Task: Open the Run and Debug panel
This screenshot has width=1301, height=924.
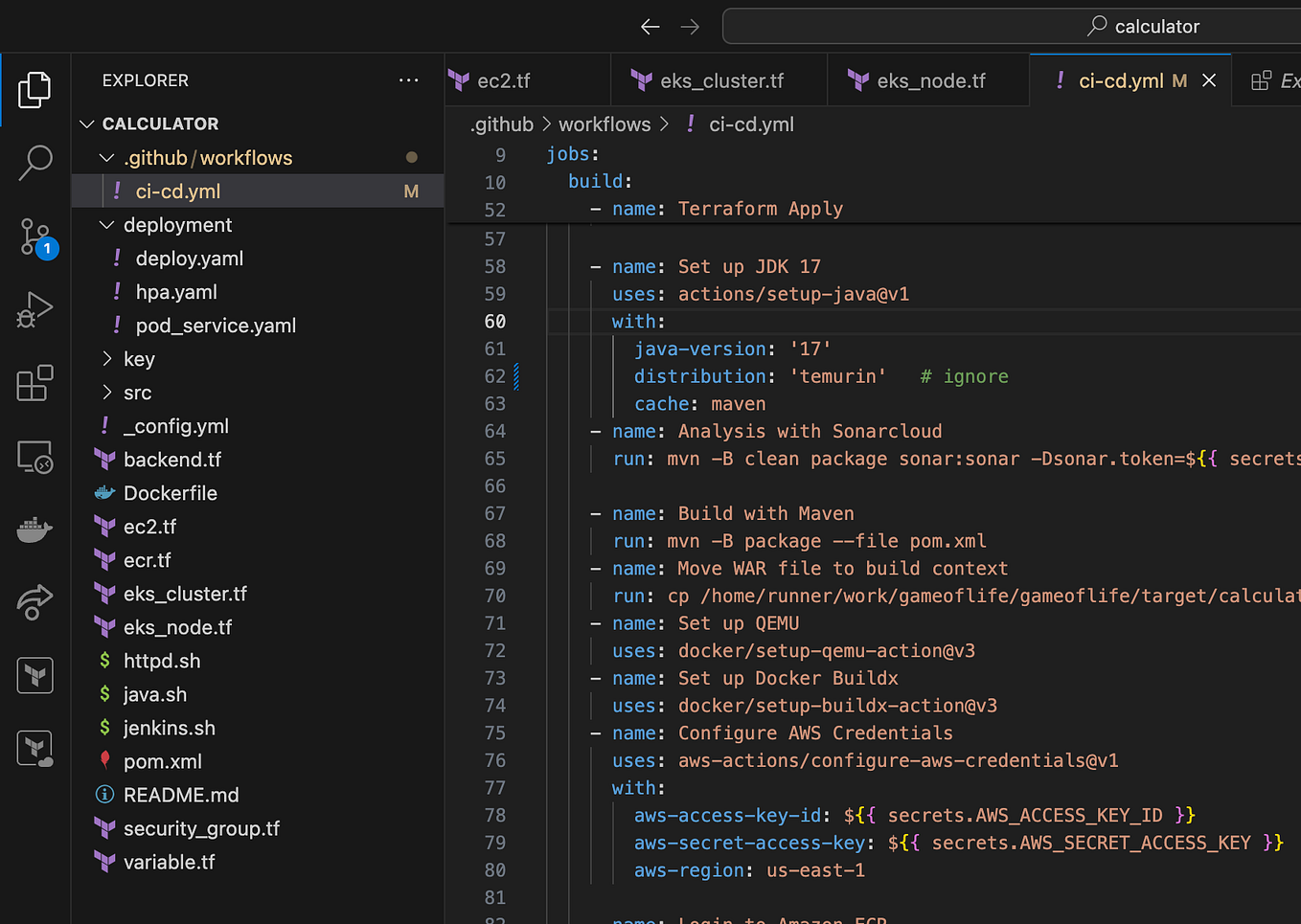Action: [x=35, y=310]
